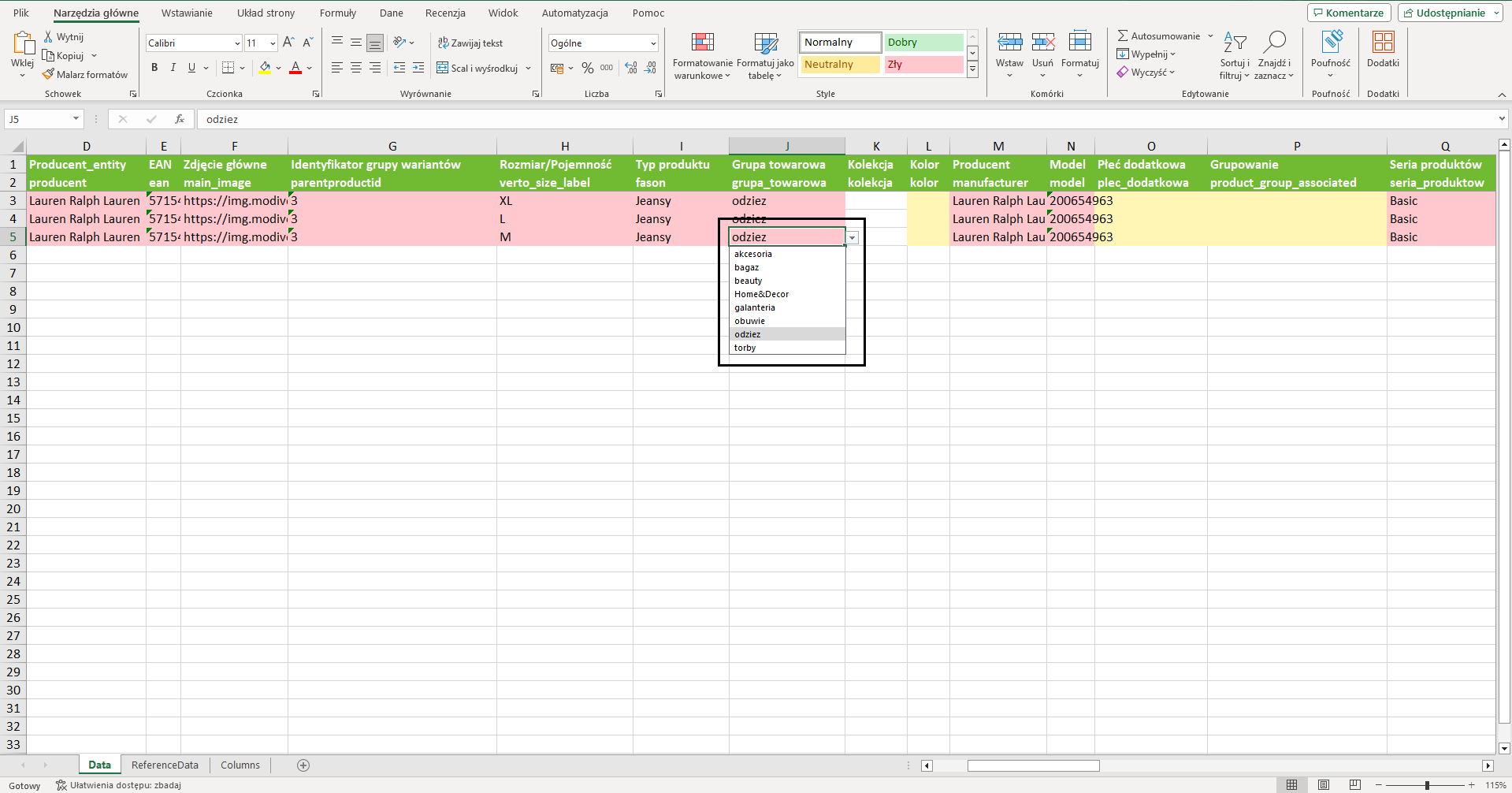Toggle italic formatting

[x=173, y=68]
